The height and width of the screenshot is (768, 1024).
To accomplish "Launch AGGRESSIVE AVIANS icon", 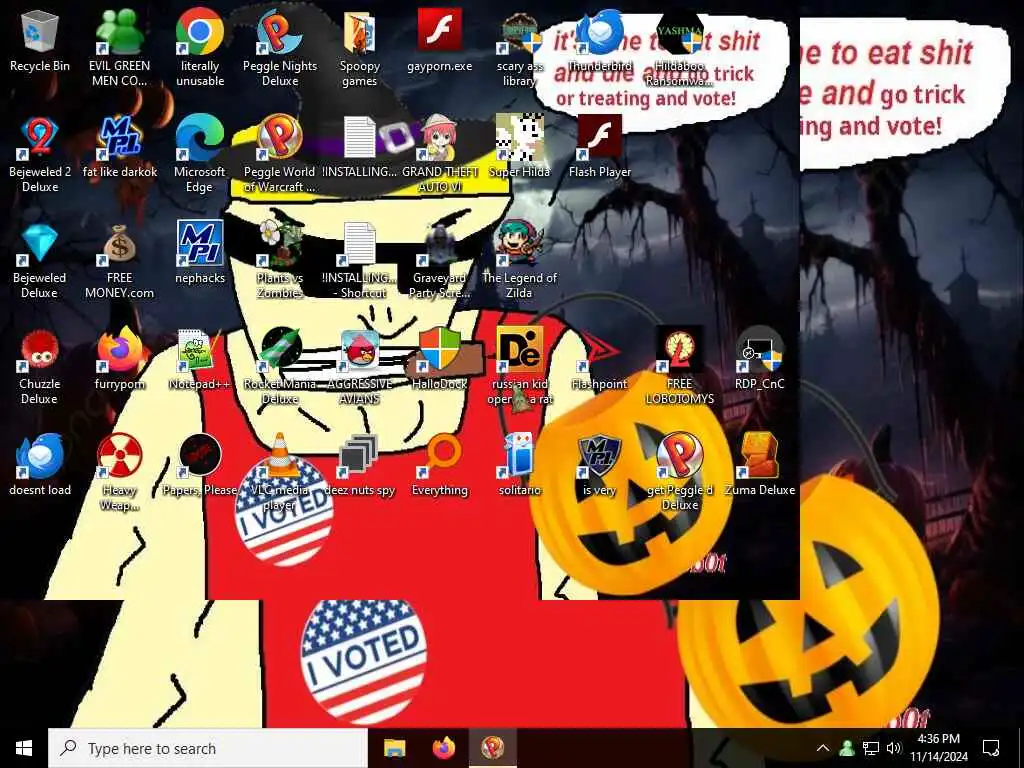I will tap(360, 366).
